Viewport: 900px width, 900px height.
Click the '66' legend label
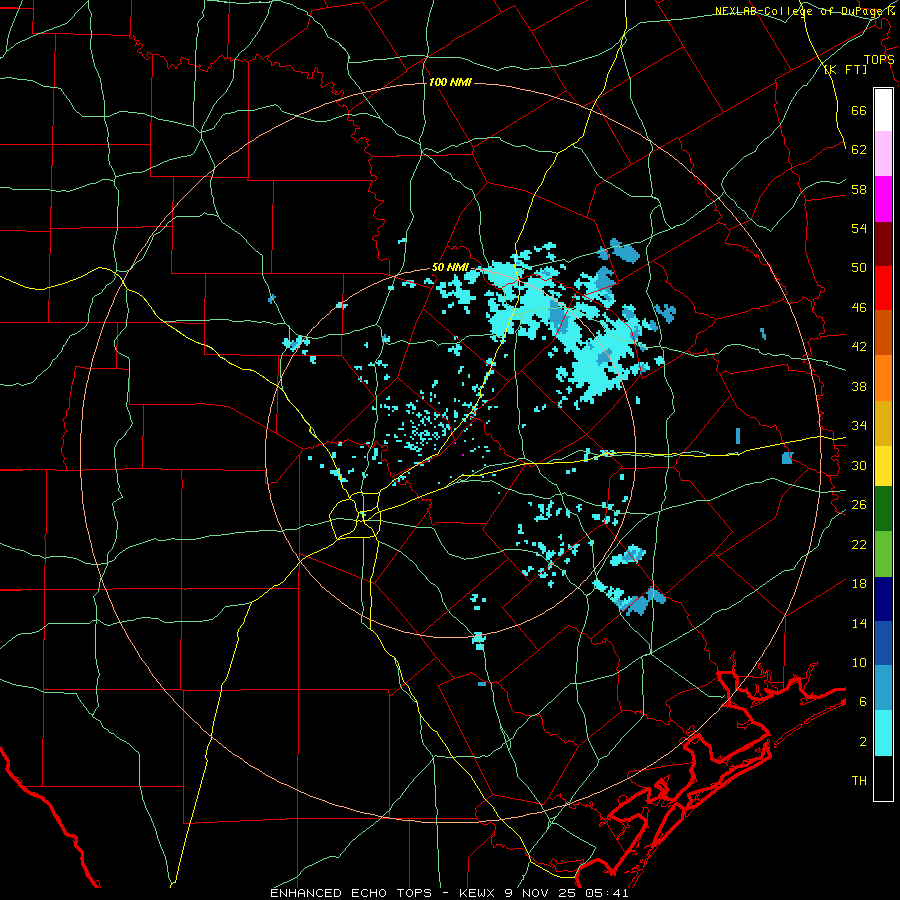859,110
